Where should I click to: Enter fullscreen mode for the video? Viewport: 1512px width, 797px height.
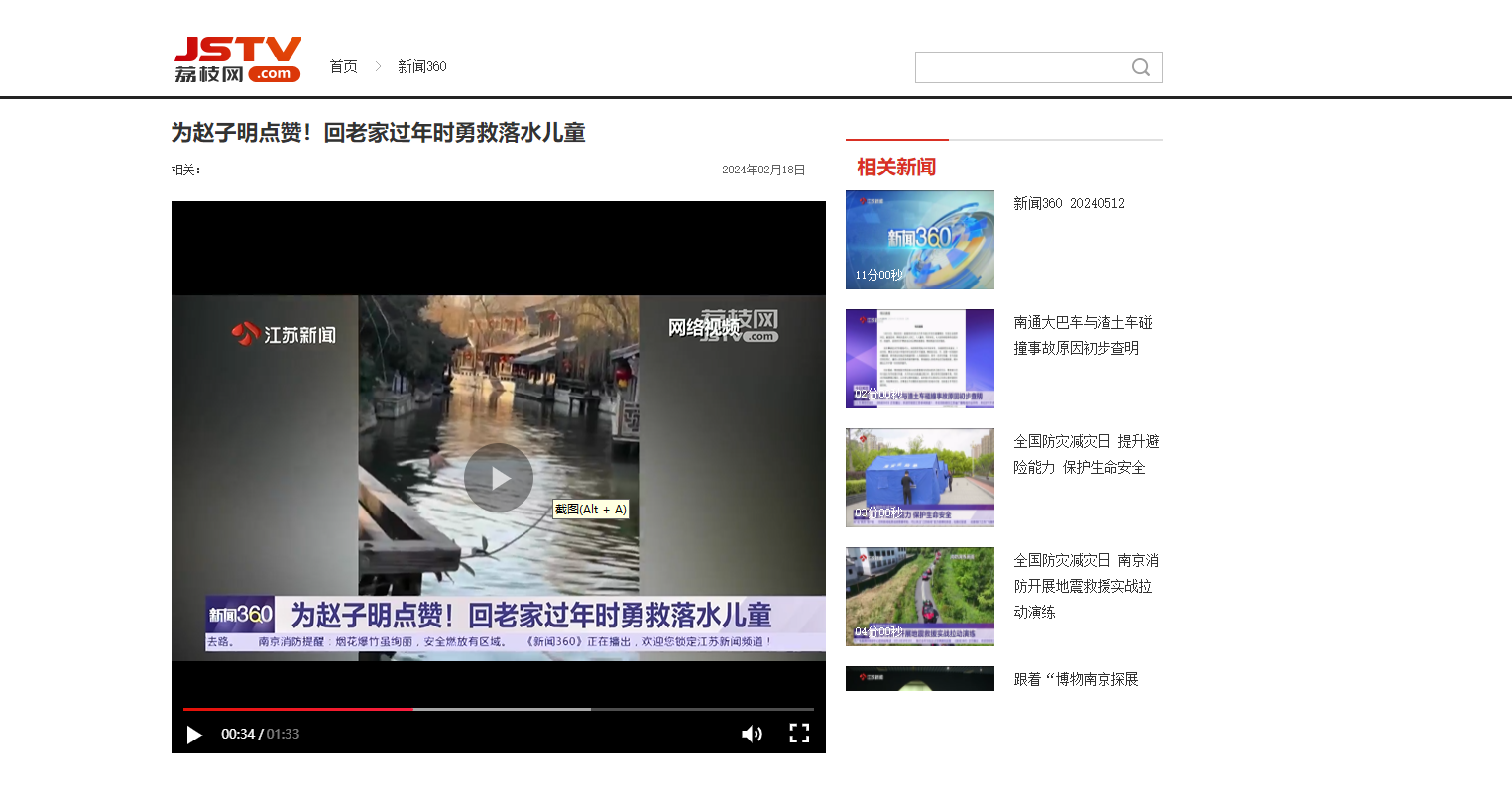coord(799,734)
